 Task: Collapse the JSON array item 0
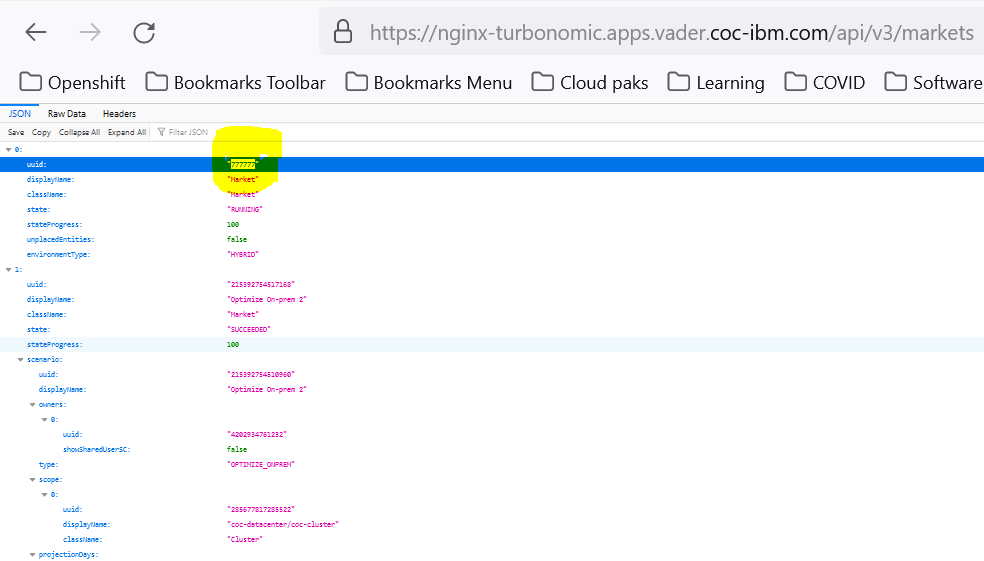click(8, 149)
